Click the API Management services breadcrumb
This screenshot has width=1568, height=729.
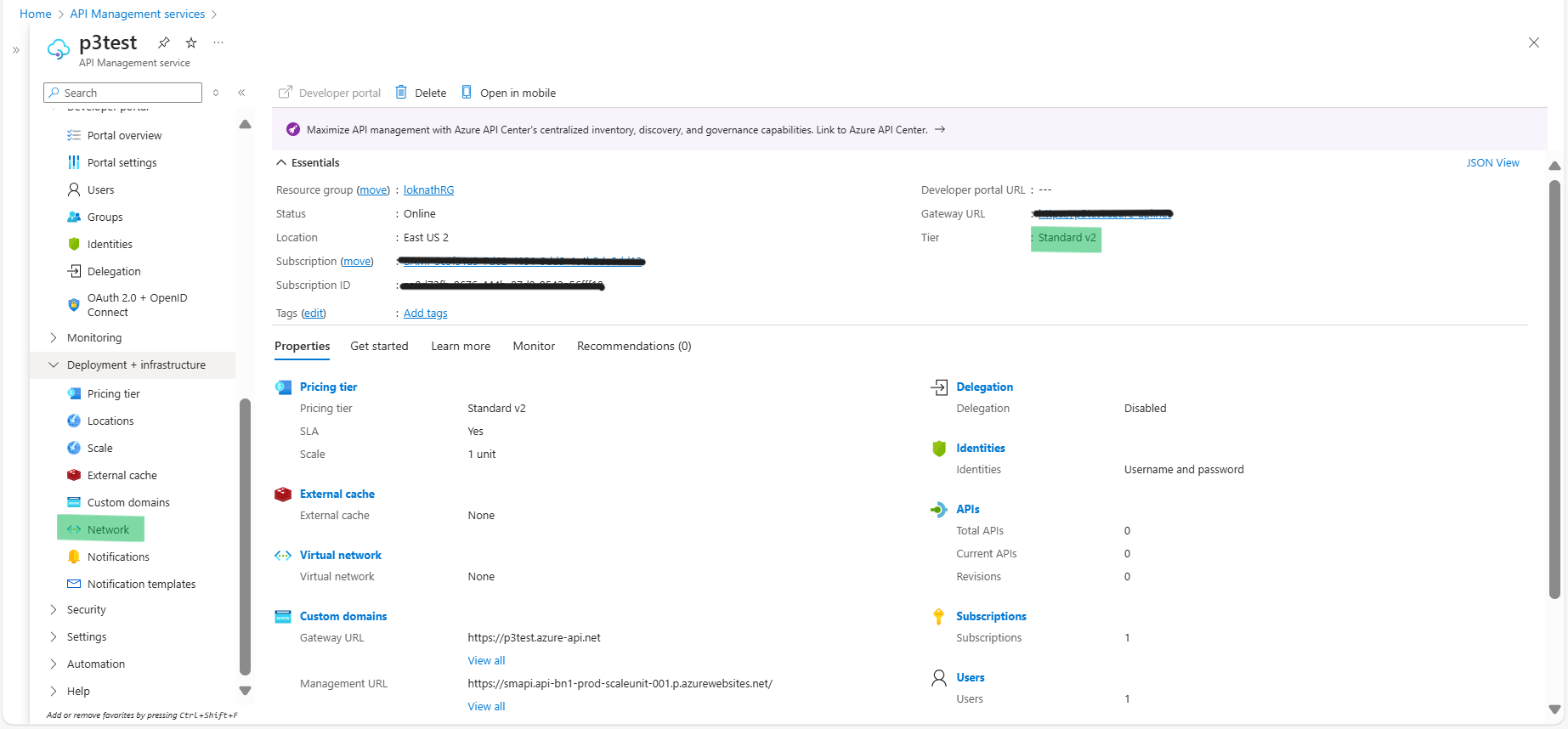138,14
